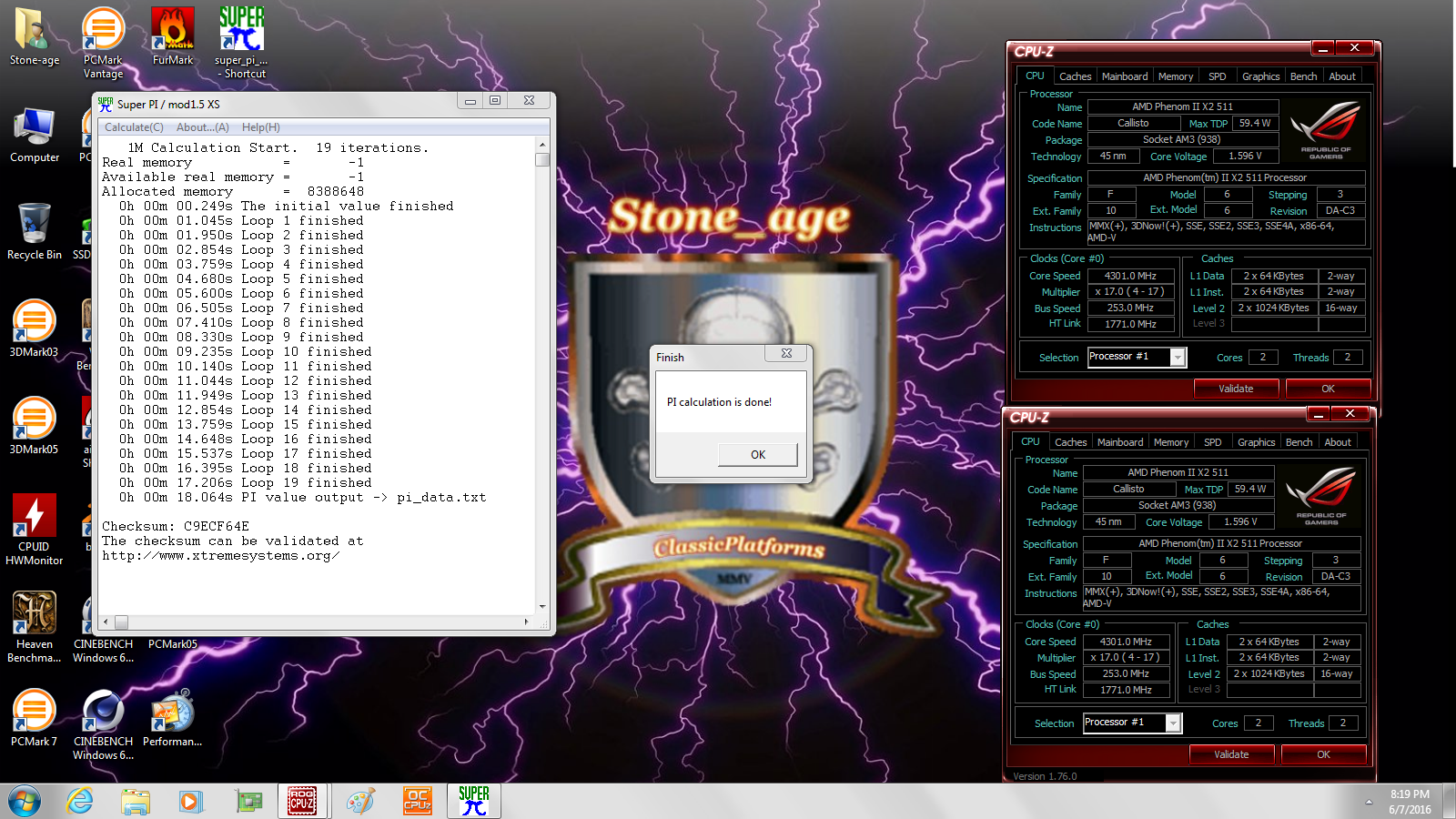Open Performance test desktop shortcut
1456x819 pixels.
coord(172,718)
